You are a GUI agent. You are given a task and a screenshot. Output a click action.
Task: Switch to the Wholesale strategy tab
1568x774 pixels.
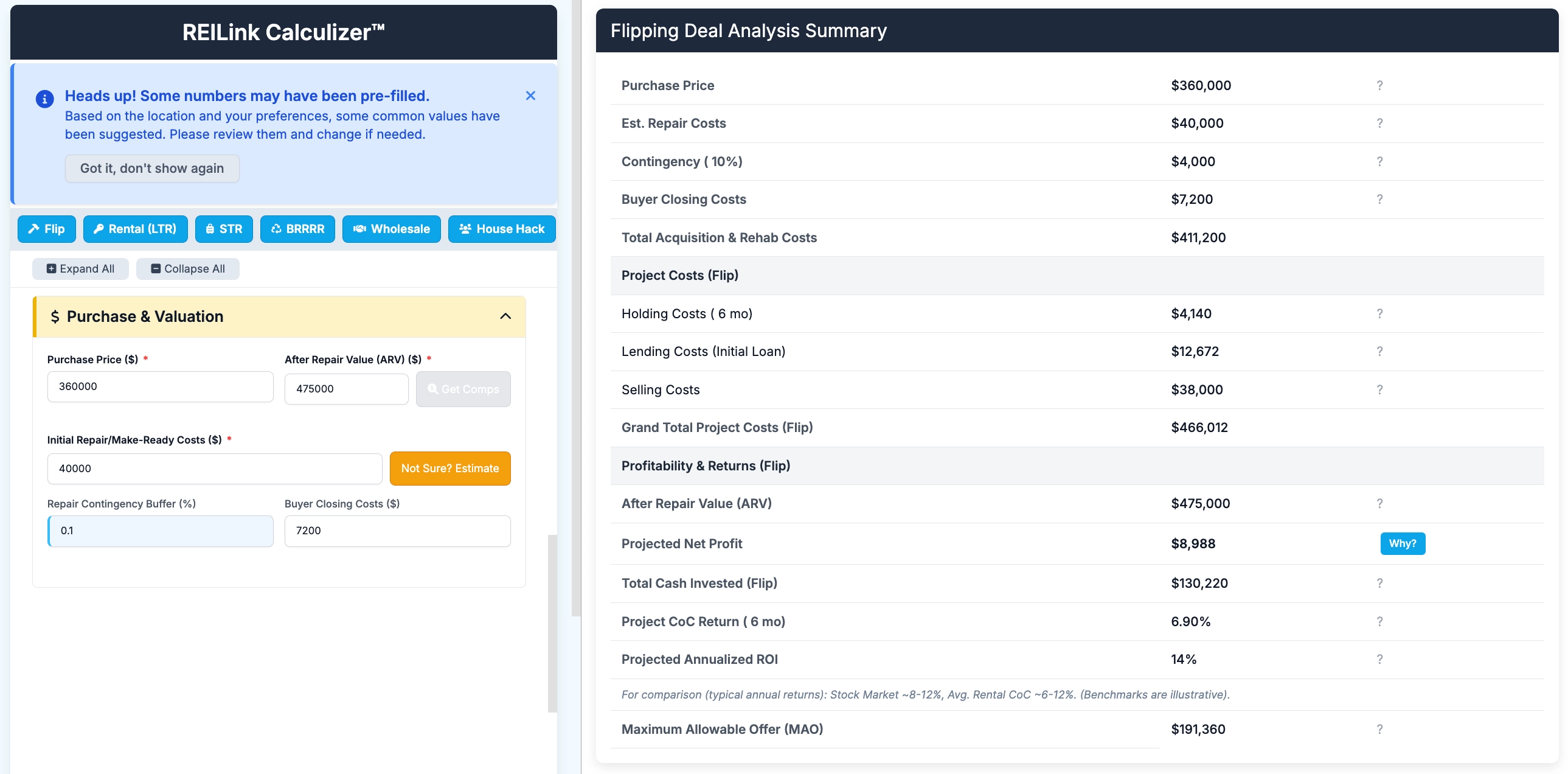[x=391, y=229]
